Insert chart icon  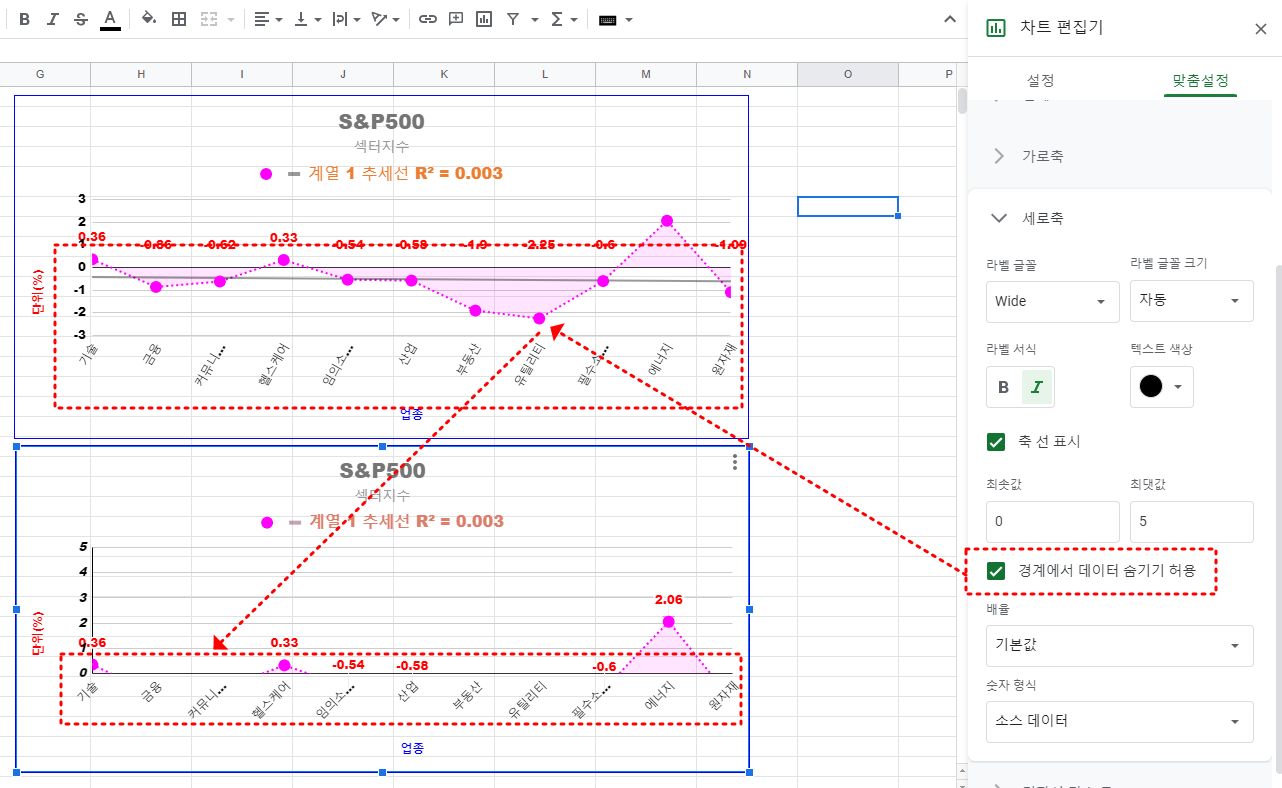pyautogui.click(x=484, y=19)
